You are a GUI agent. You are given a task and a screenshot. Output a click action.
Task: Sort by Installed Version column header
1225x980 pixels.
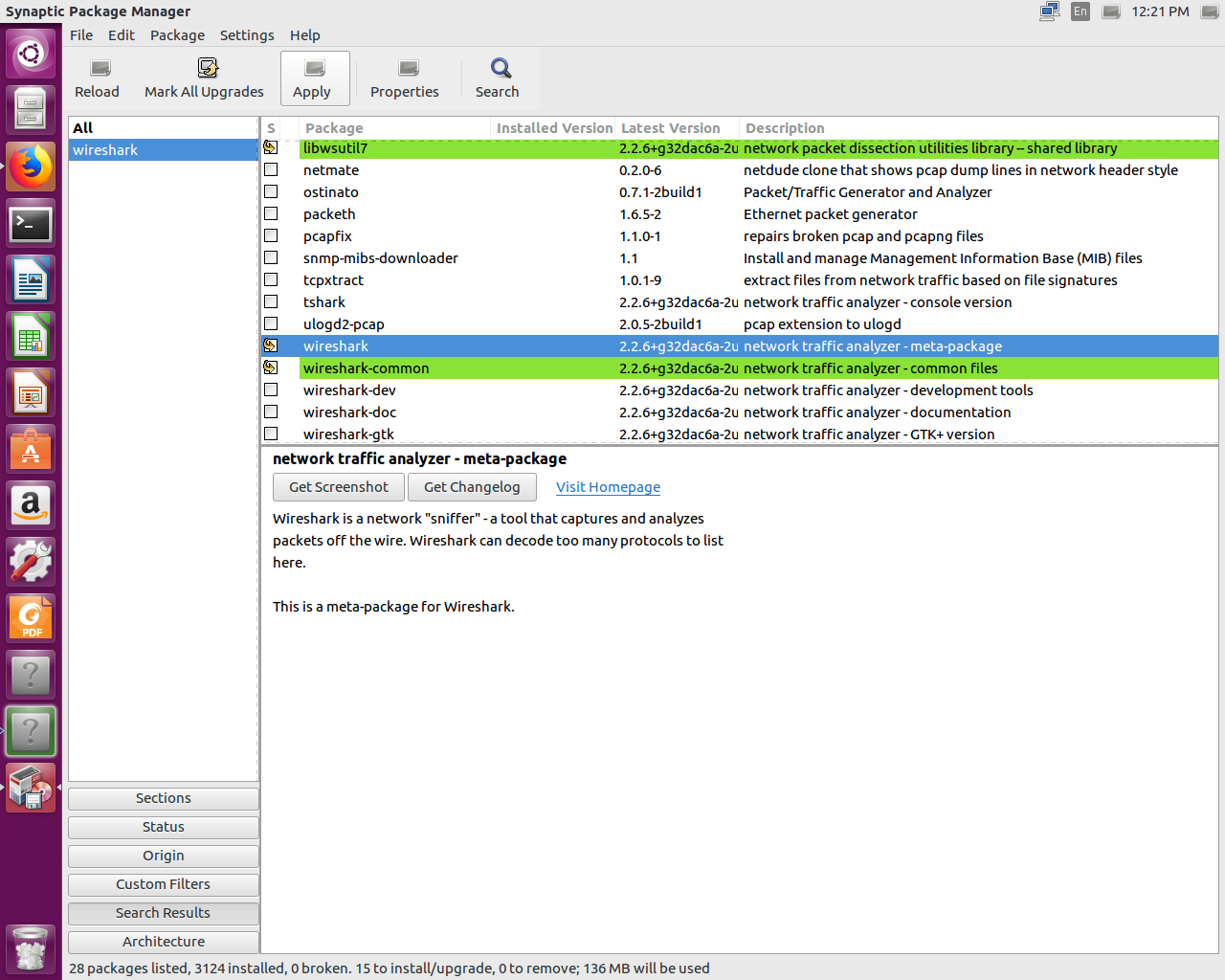coord(553,128)
